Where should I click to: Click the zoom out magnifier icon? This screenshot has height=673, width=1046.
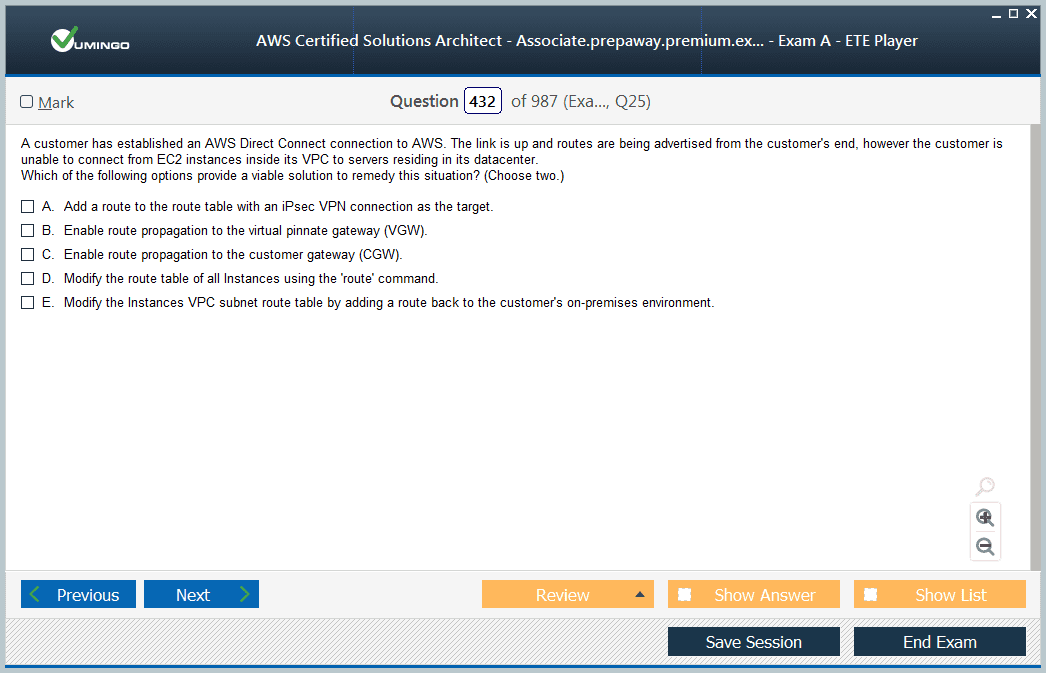985,546
